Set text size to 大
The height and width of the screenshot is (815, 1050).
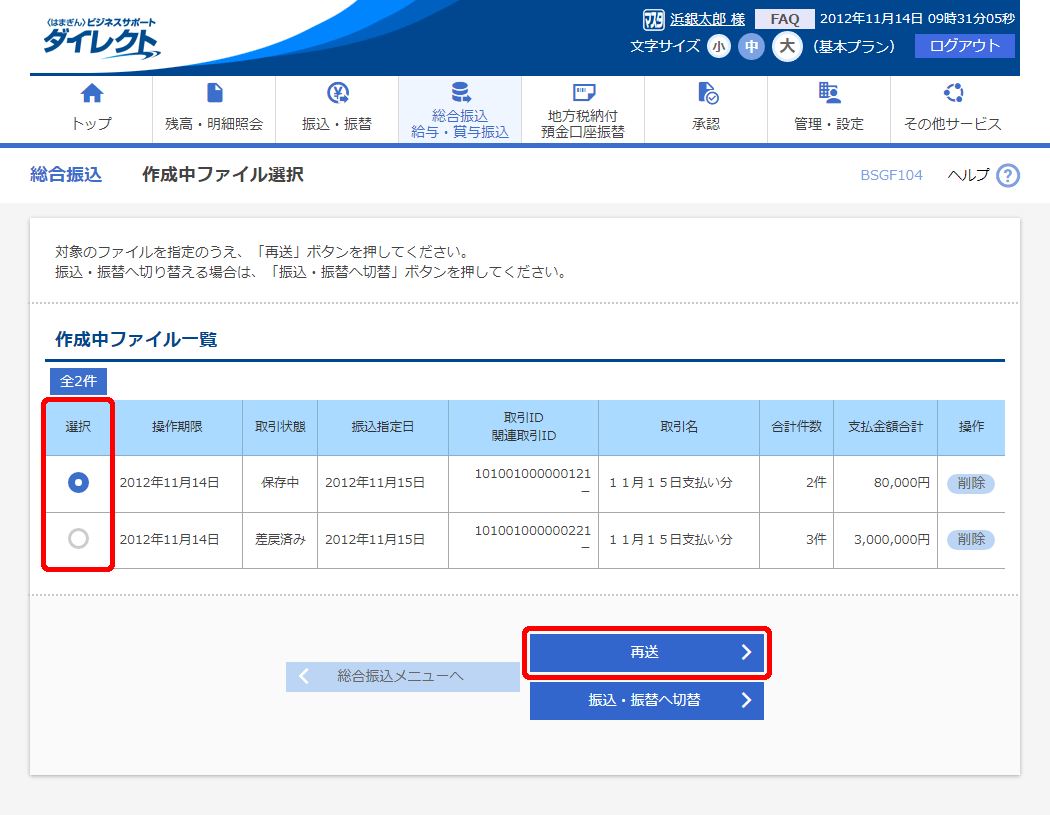point(787,47)
